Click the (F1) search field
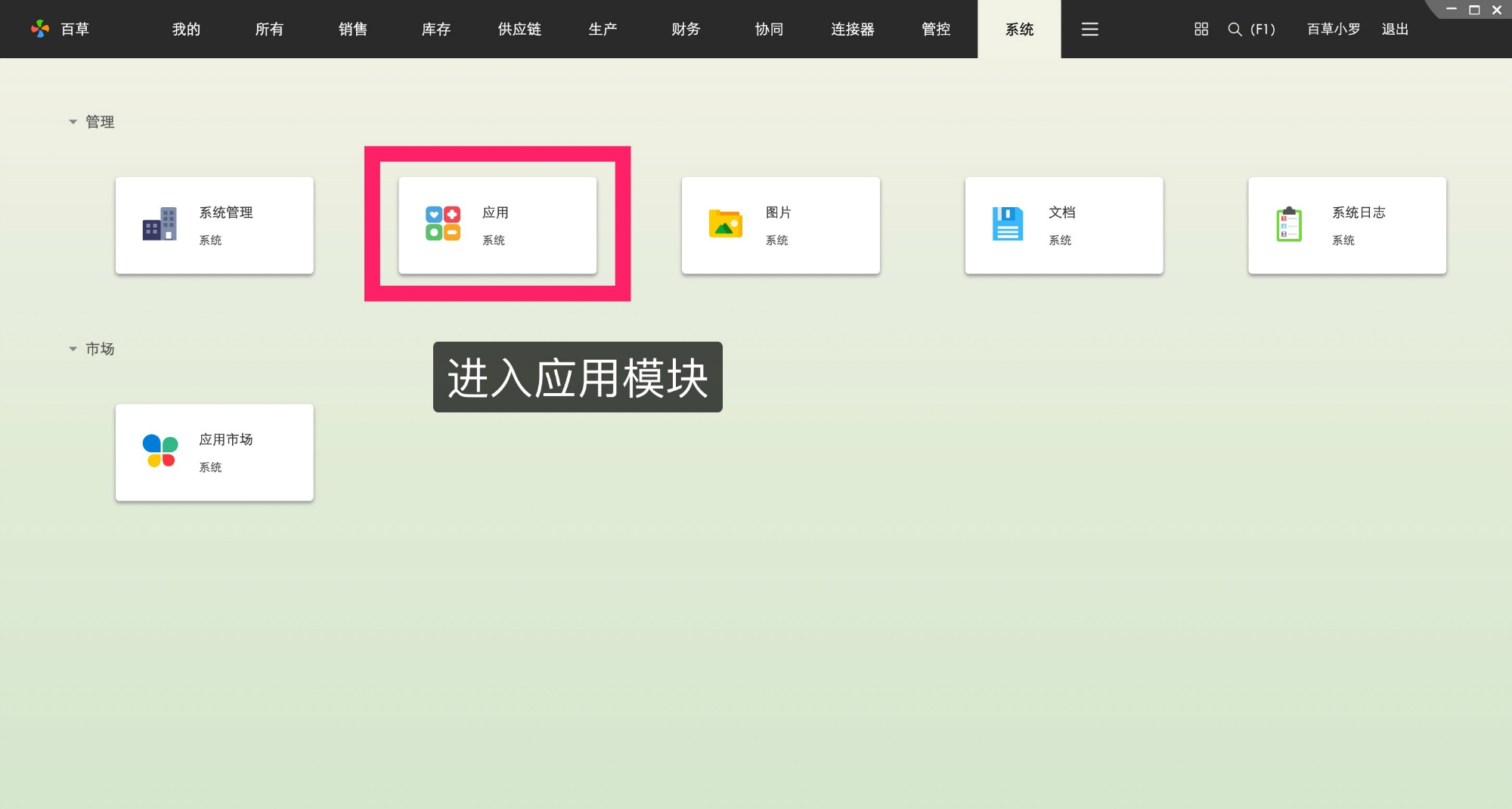 [1263, 29]
